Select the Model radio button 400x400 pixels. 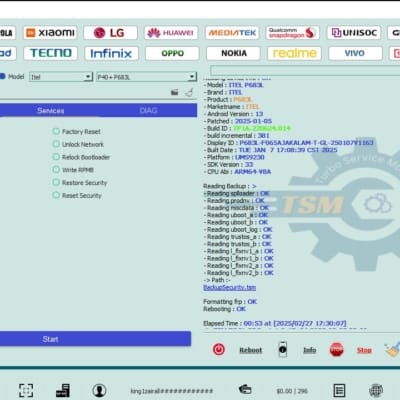2,76
